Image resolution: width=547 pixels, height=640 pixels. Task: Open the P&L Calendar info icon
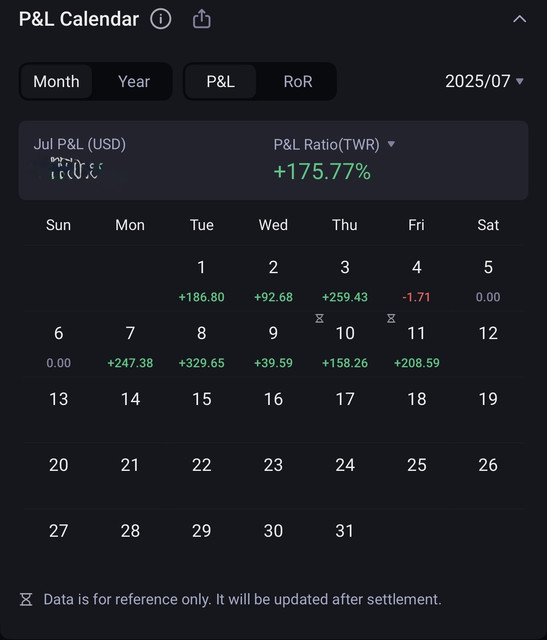click(161, 19)
